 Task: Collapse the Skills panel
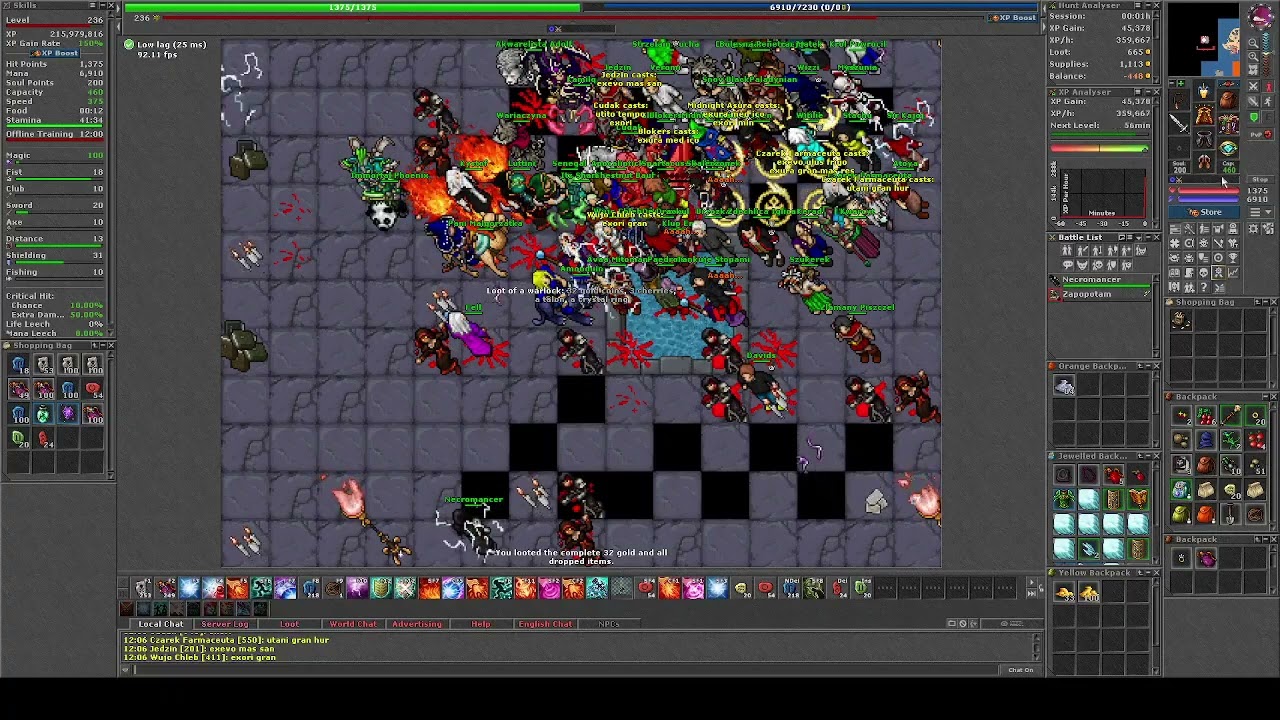[x=103, y=5]
